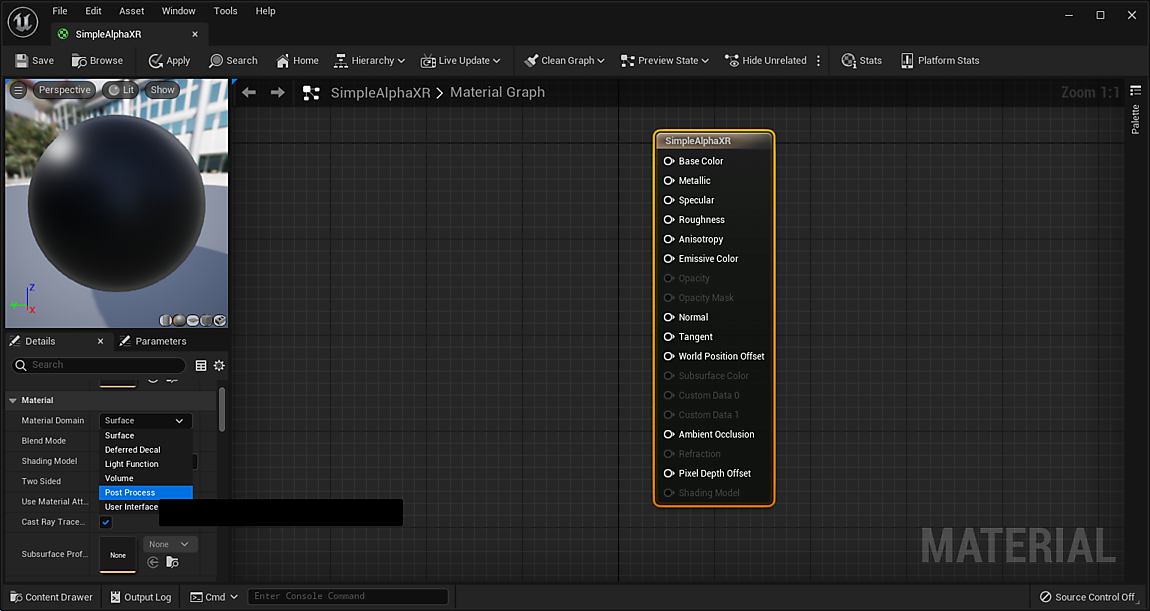Show Platform Stats for the material
The image size is (1150, 611).
[x=939, y=60]
